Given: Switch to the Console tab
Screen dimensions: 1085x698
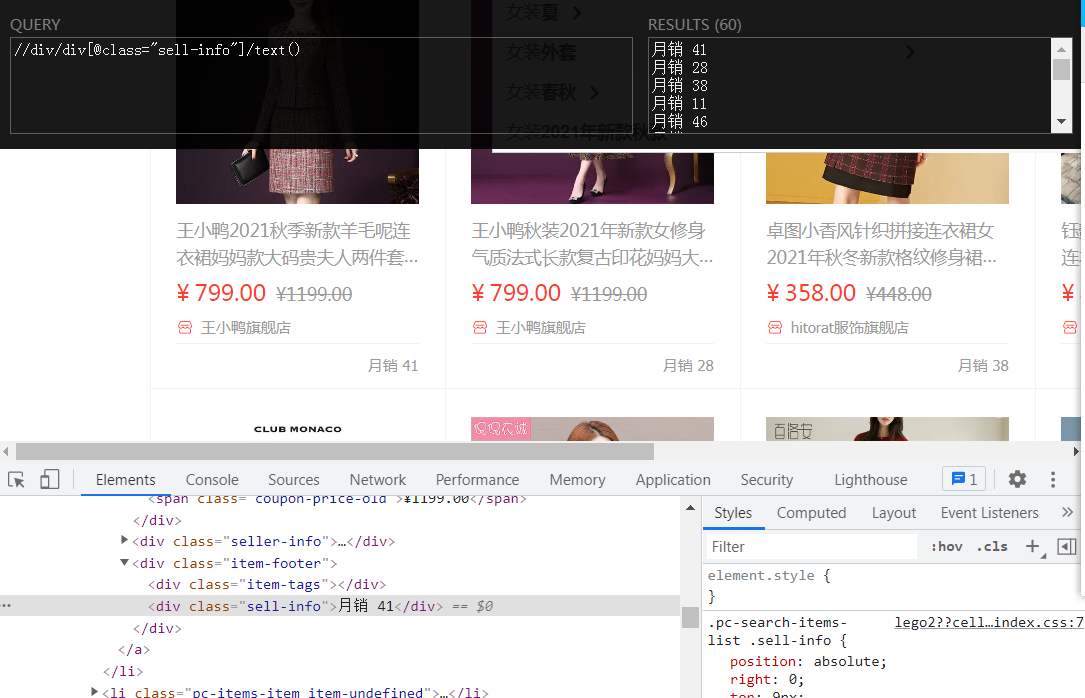Looking at the screenshot, I should (x=211, y=479).
